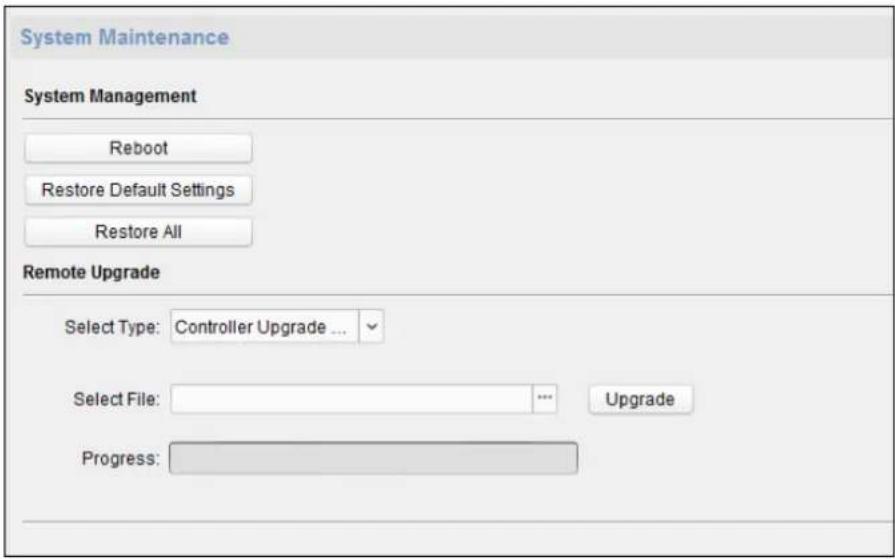Viewport: 895px width, 559px height.
Task: Open the Select Type combo box
Action: tap(277, 327)
